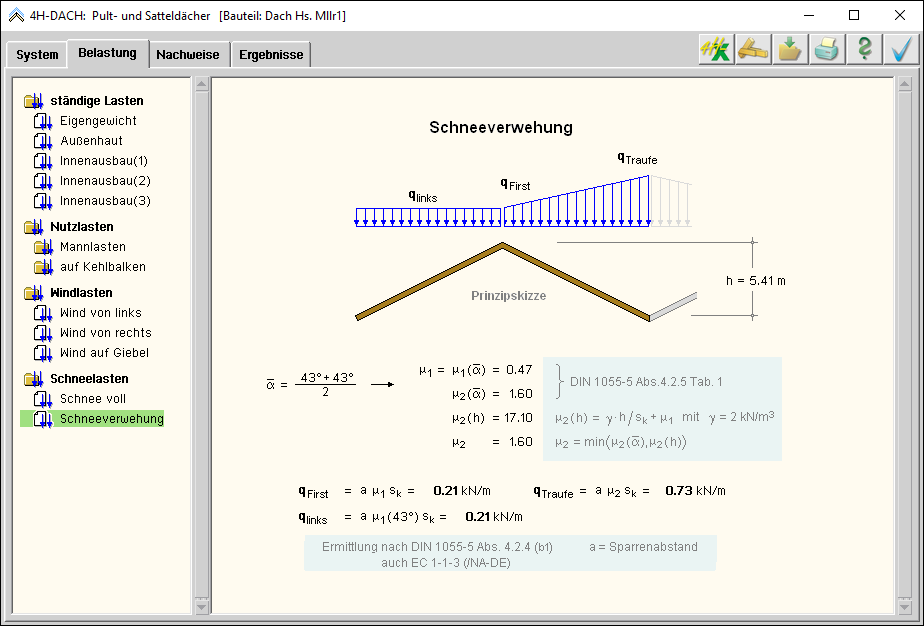924x626 pixels.
Task: Click sidebar scrollbar down arrow
Action: tap(201, 606)
